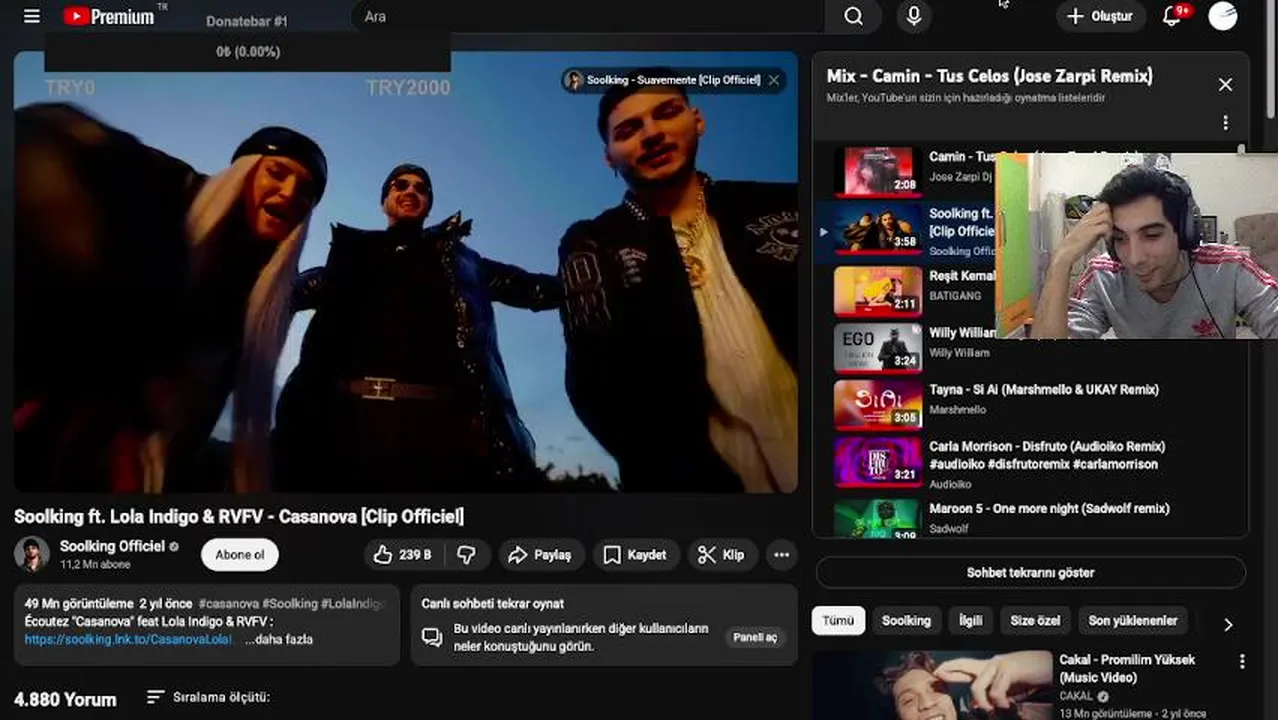Viewport: 1278px width, 720px height.
Task: Click the magnifier search button
Action: 853,16
